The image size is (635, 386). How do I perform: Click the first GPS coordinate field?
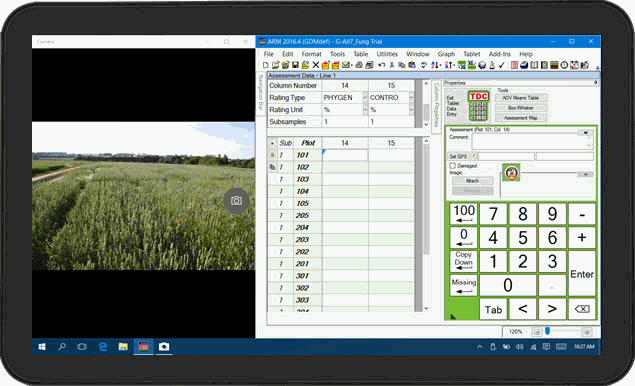click(x=506, y=156)
